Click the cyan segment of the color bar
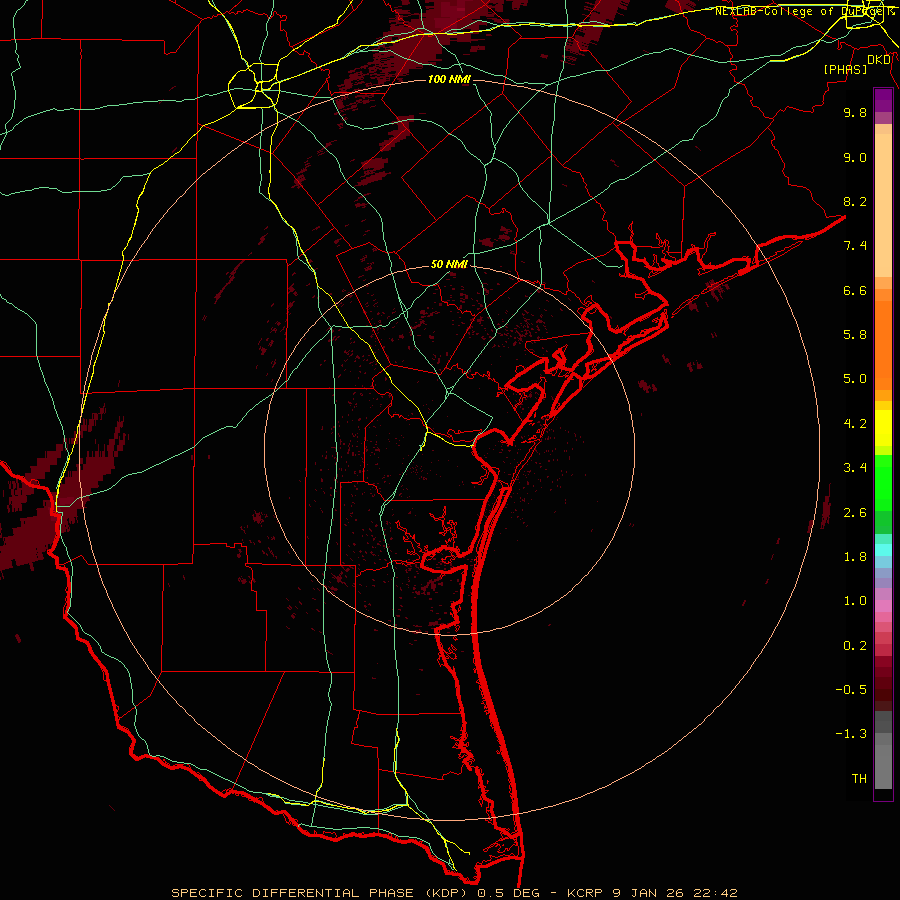Image resolution: width=900 pixels, height=900 pixels. pos(883,550)
